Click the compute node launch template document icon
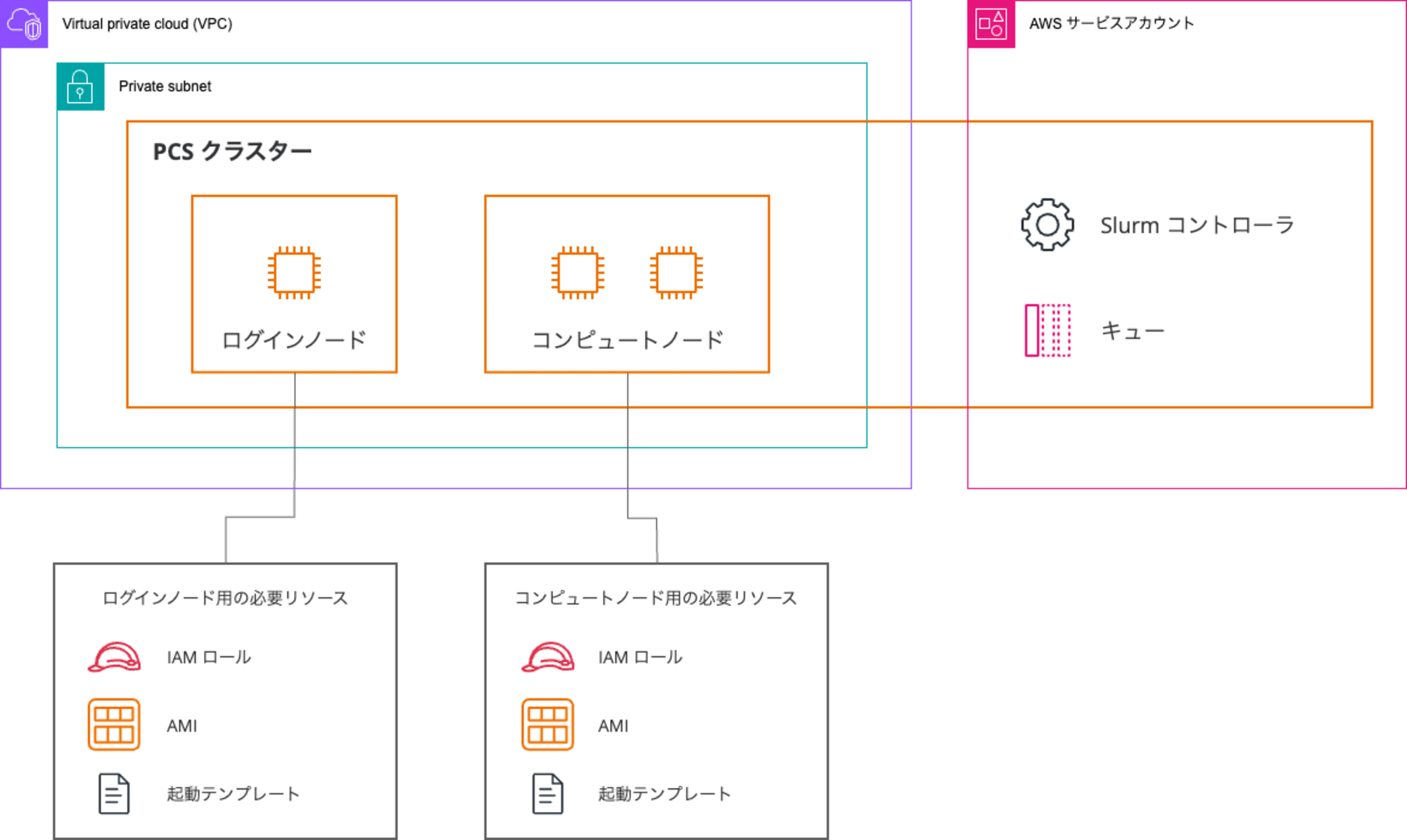 click(x=547, y=794)
